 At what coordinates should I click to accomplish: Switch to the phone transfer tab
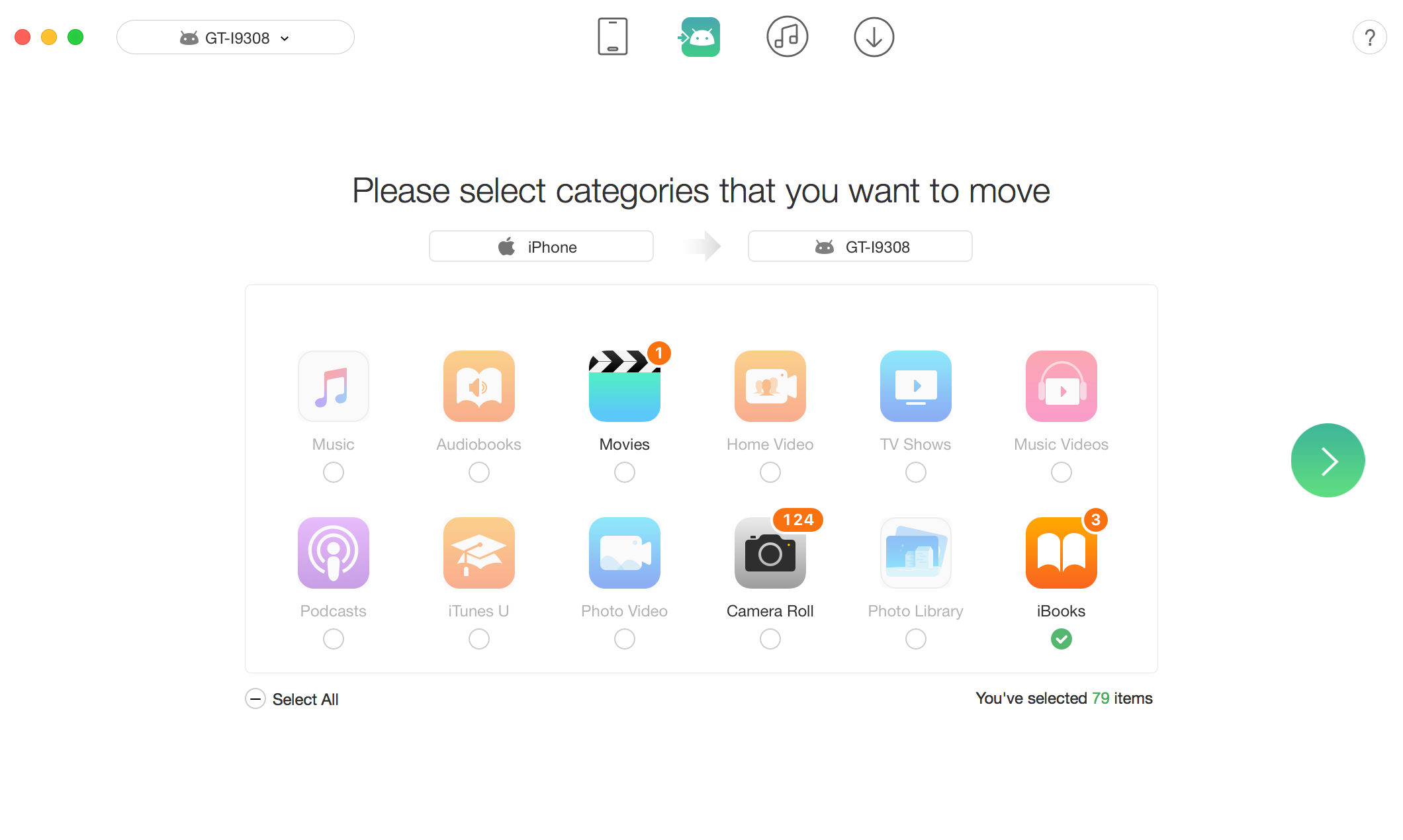610,38
